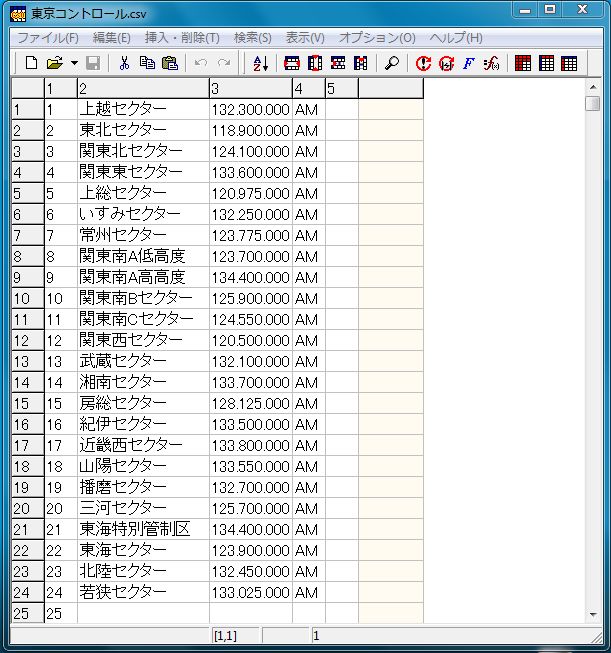Screen dimensions: 611x653
Task: Expand the open-file dropdown arrow
Action: [74, 63]
